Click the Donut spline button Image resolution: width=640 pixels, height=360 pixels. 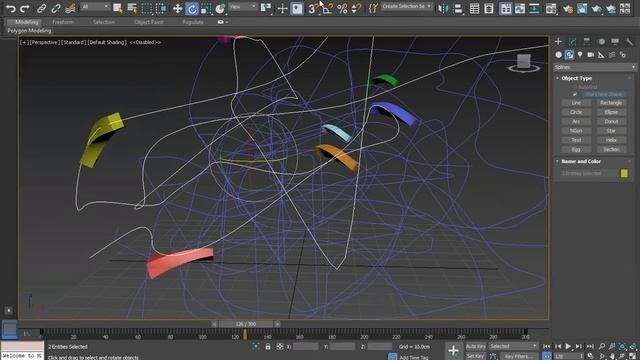pyautogui.click(x=611, y=121)
